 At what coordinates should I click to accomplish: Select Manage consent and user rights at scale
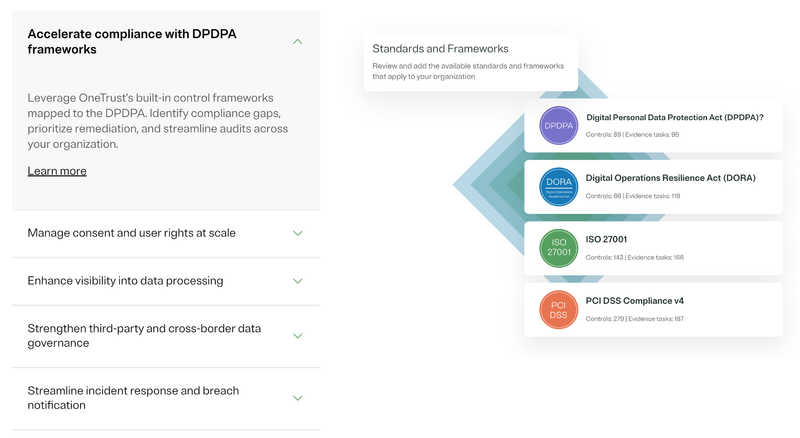click(132, 233)
